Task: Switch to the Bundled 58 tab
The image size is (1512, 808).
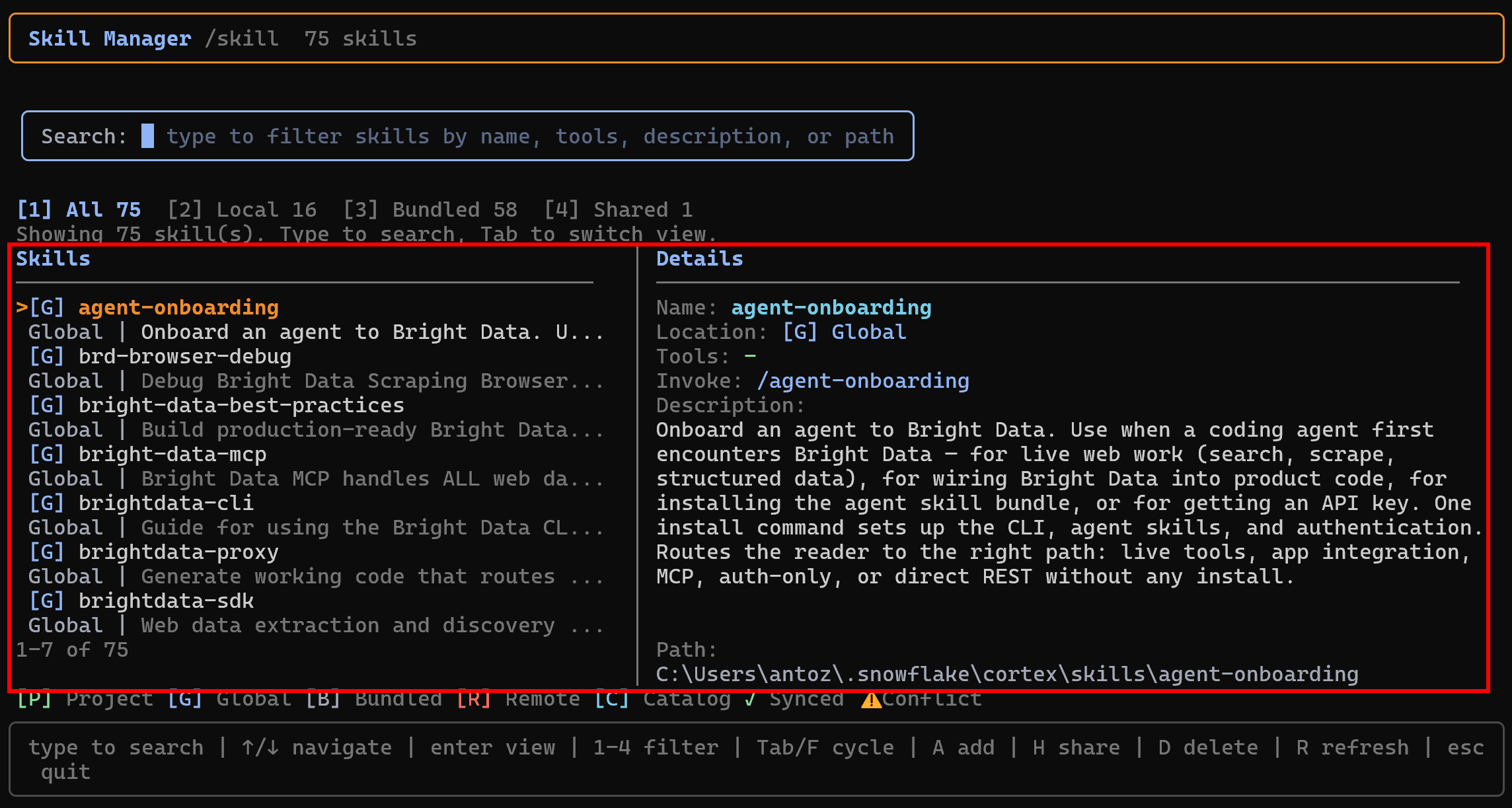Action: 430,210
